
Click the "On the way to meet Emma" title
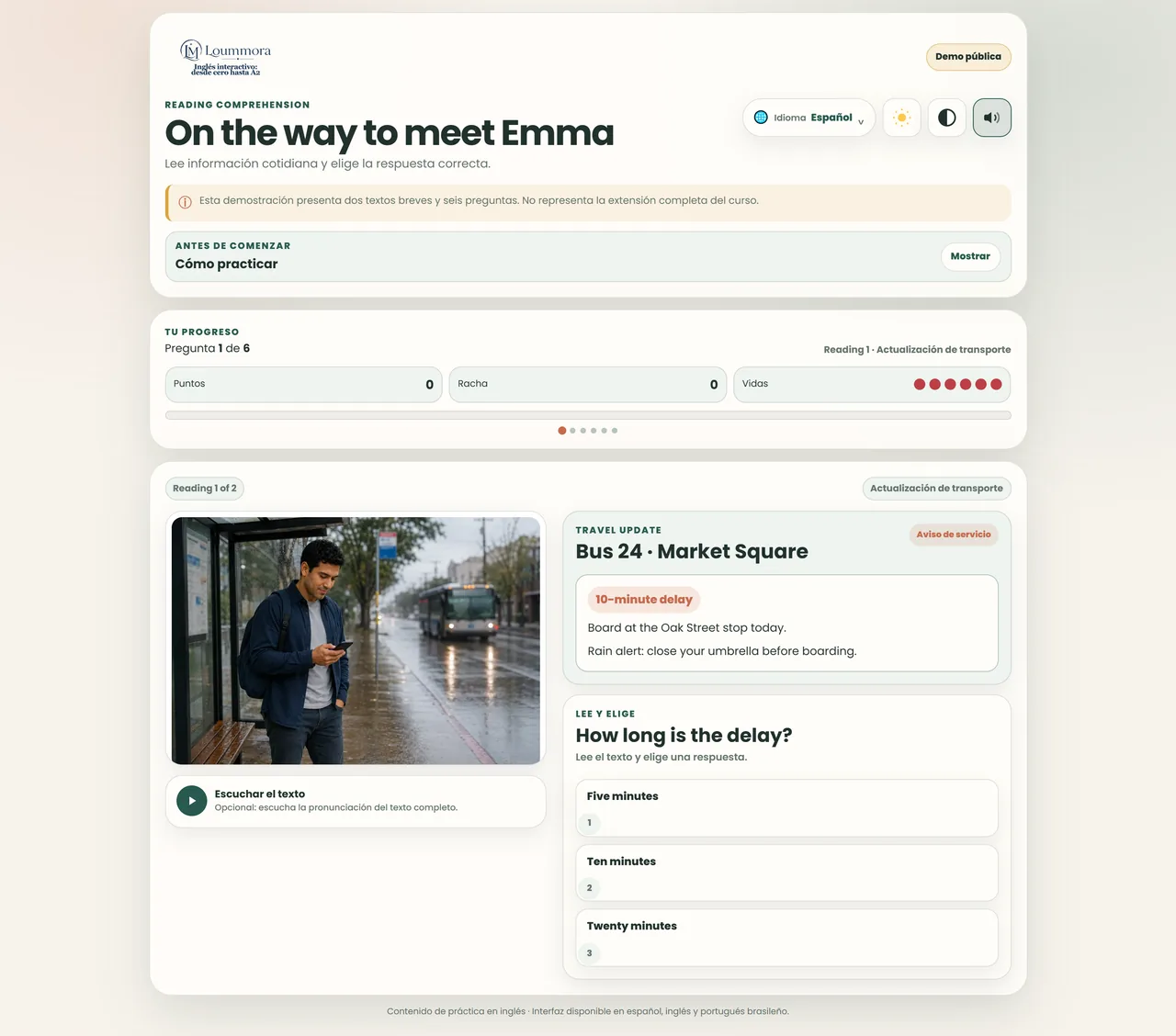click(390, 133)
